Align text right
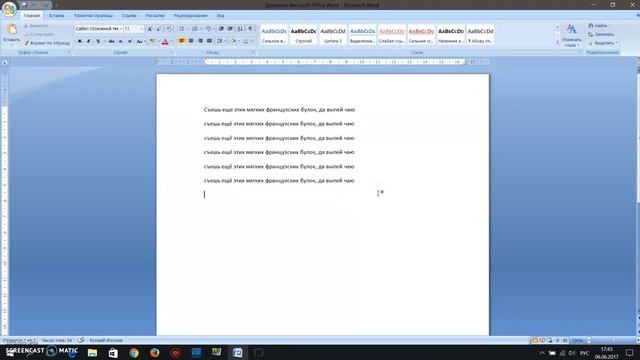This screenshot has height=360, width=640. coord(200,41)
